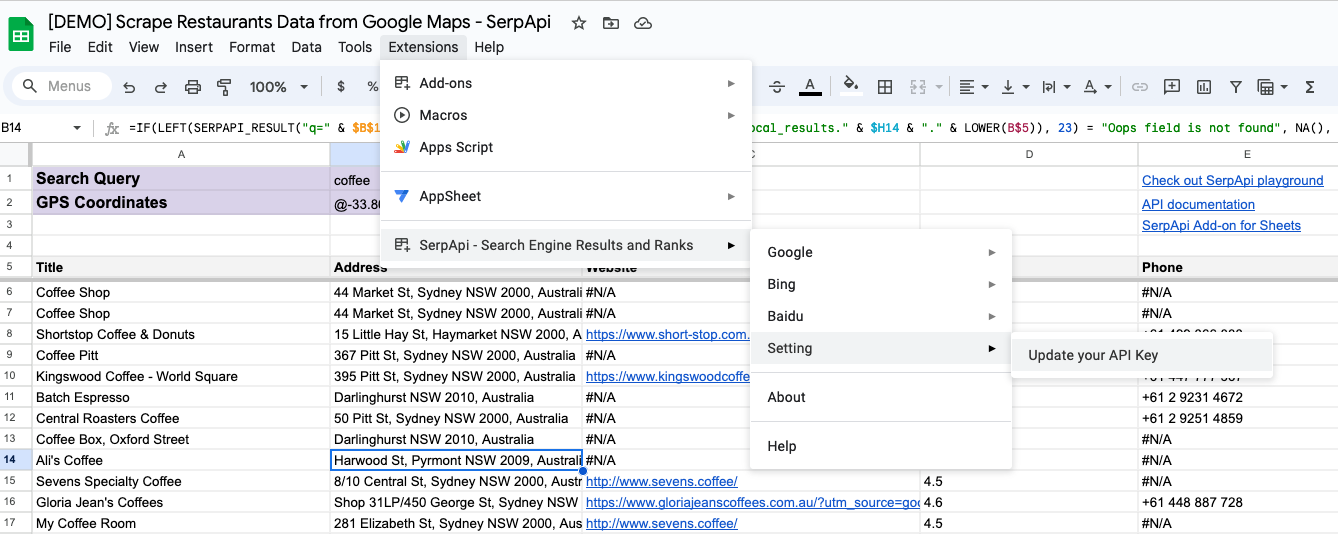Open the Tools menu

(355, 47)
